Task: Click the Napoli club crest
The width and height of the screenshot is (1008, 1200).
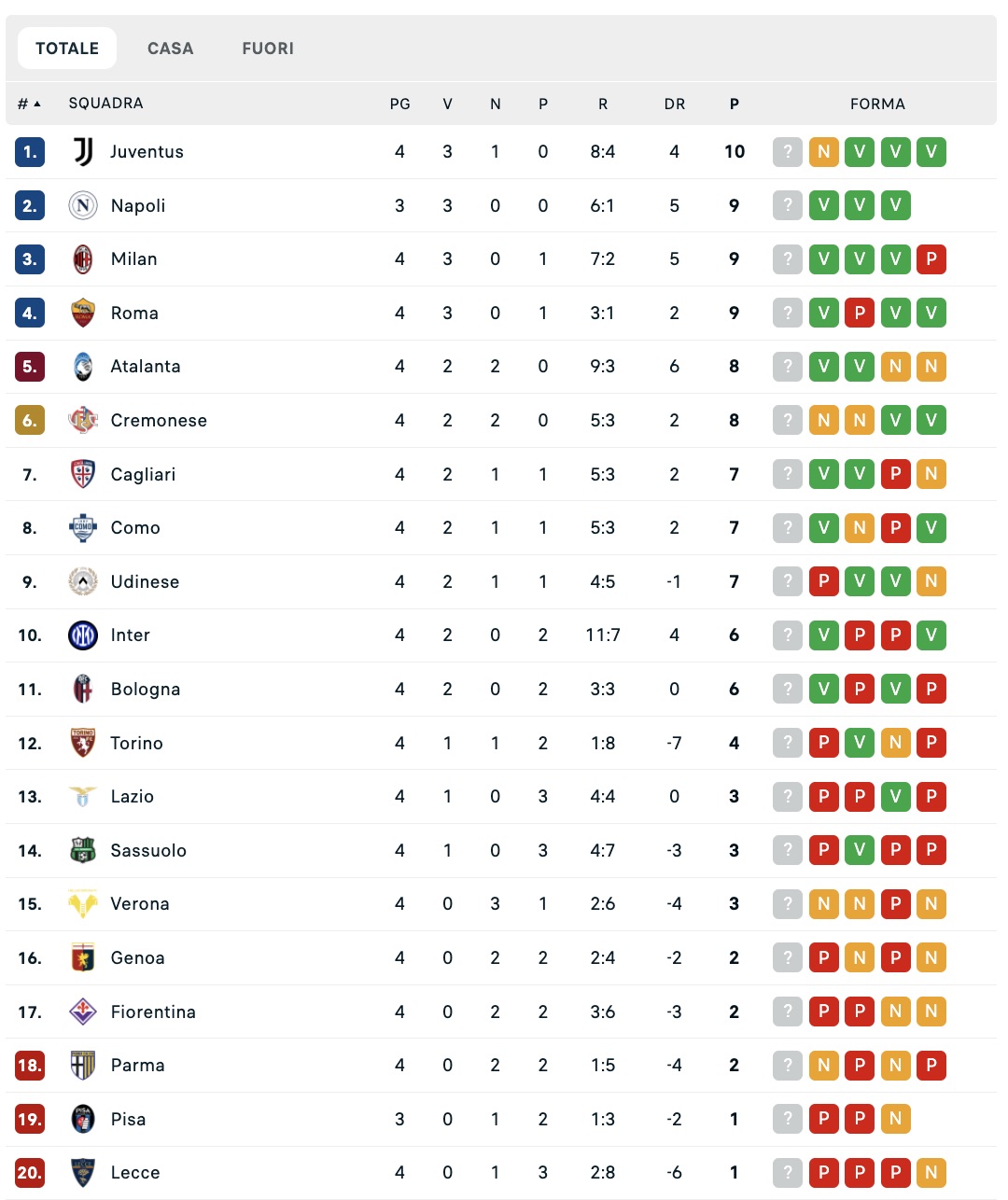Action: tap(83, 205)
